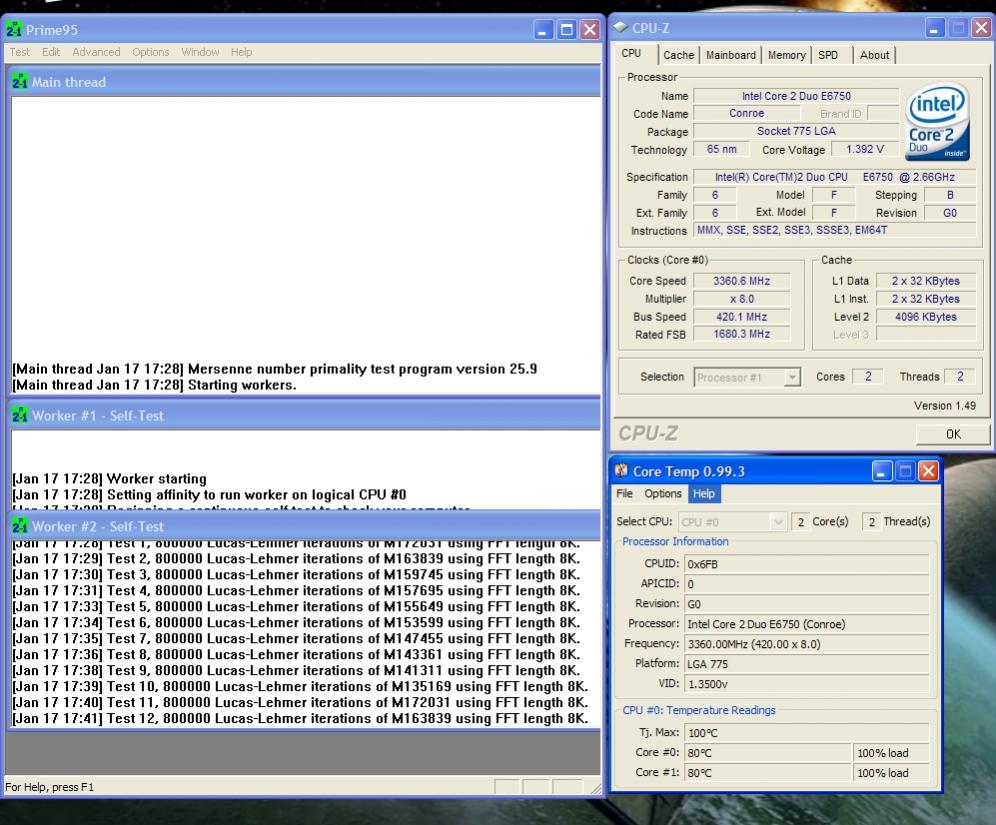Open the Options menu in Prime95
996x825 pixels.
point(151,52)
